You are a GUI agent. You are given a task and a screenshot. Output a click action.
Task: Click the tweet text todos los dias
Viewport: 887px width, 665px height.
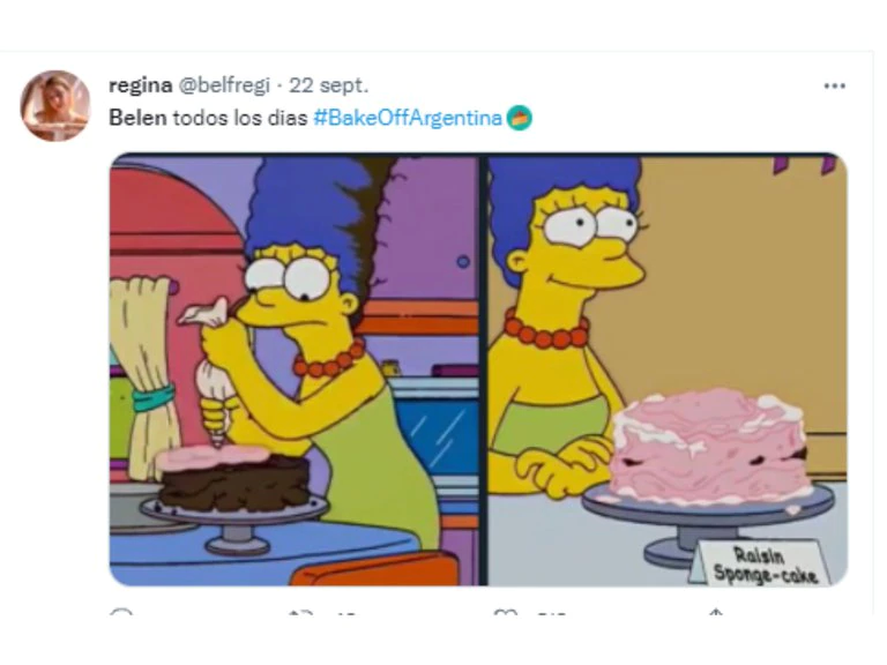pyautogui.click(x=240, y=118)
